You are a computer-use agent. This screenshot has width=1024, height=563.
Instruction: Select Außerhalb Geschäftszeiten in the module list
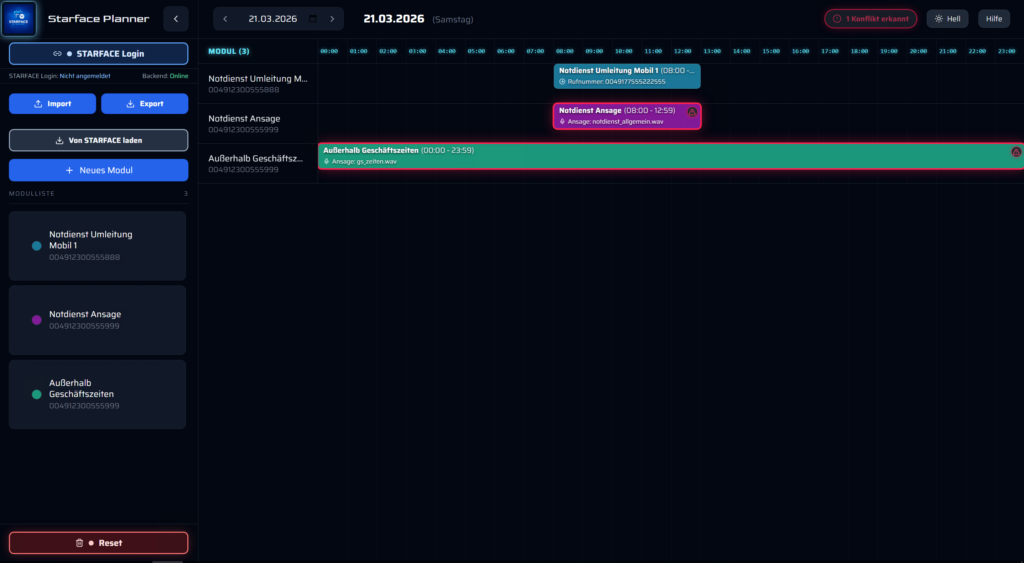98,394
